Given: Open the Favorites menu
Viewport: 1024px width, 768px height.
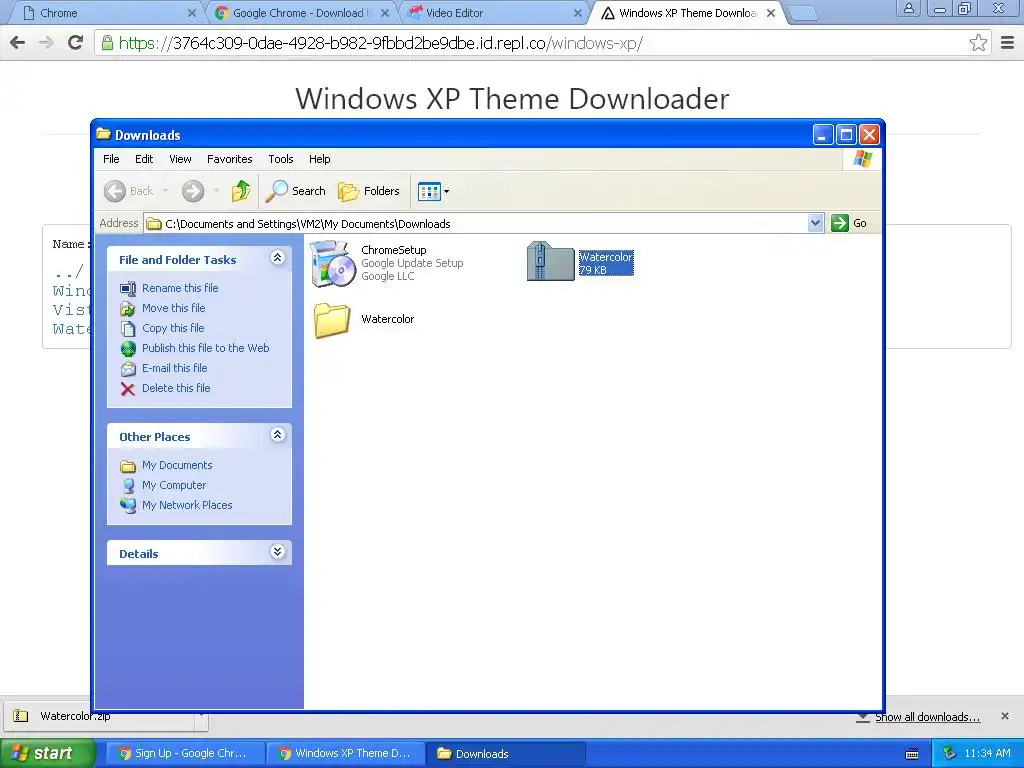Looking at the screenshot, I should 229,159.
